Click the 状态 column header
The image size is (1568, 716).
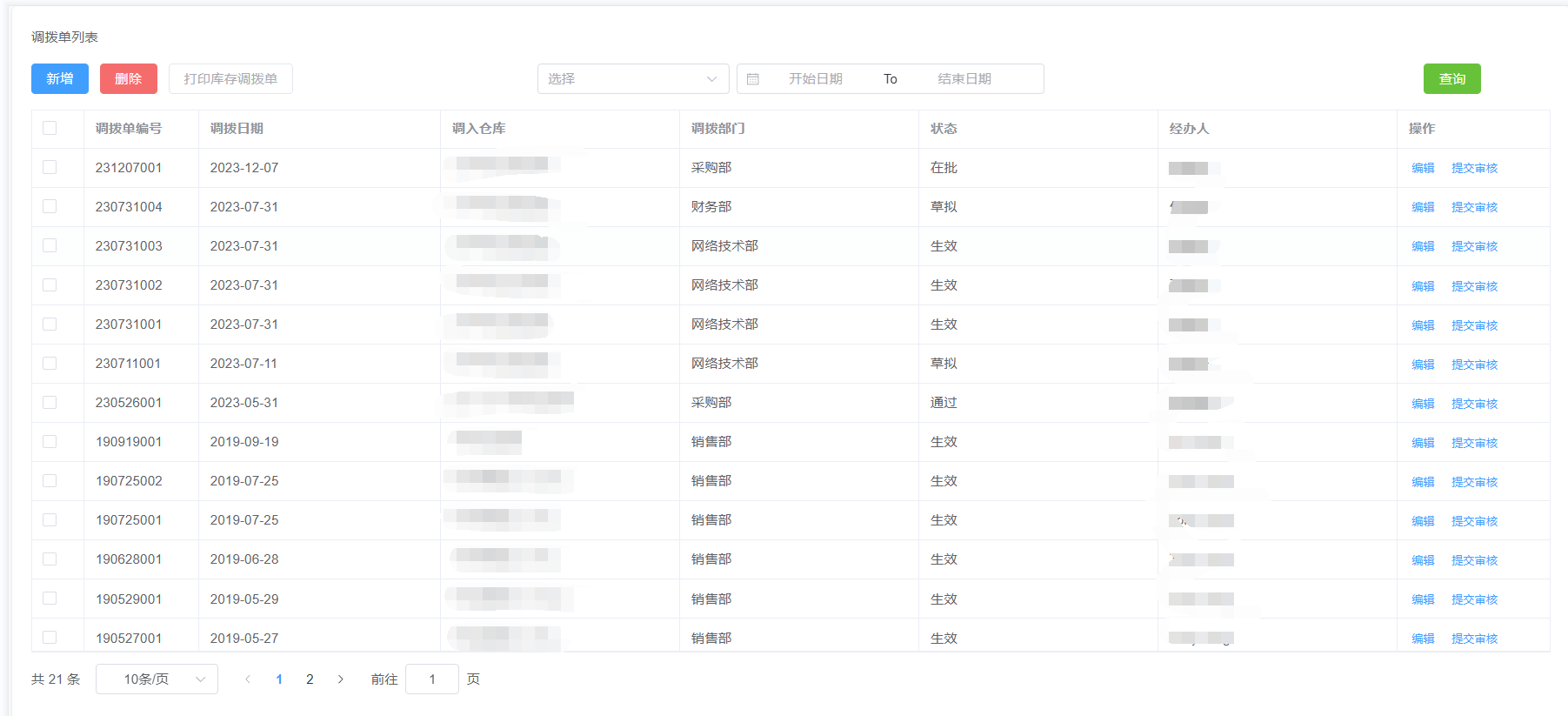click(944, 129)
